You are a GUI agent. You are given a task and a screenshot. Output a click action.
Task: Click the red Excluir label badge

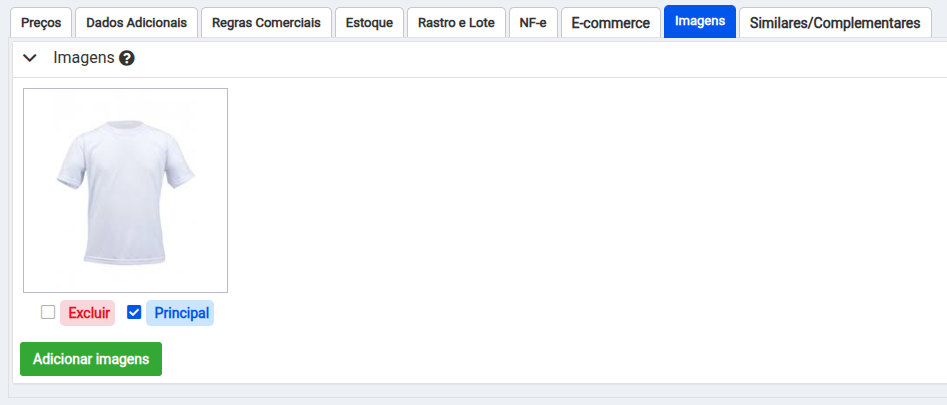(88, 313)
